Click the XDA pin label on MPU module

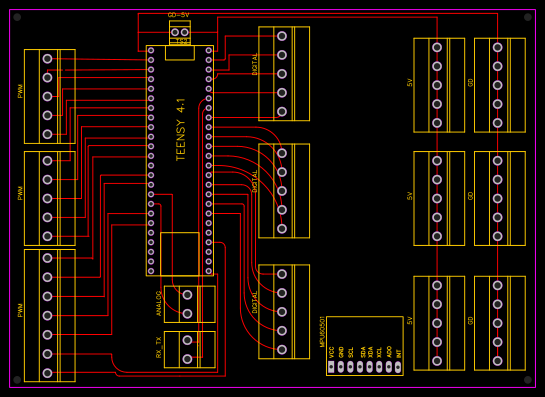[370, 353]
